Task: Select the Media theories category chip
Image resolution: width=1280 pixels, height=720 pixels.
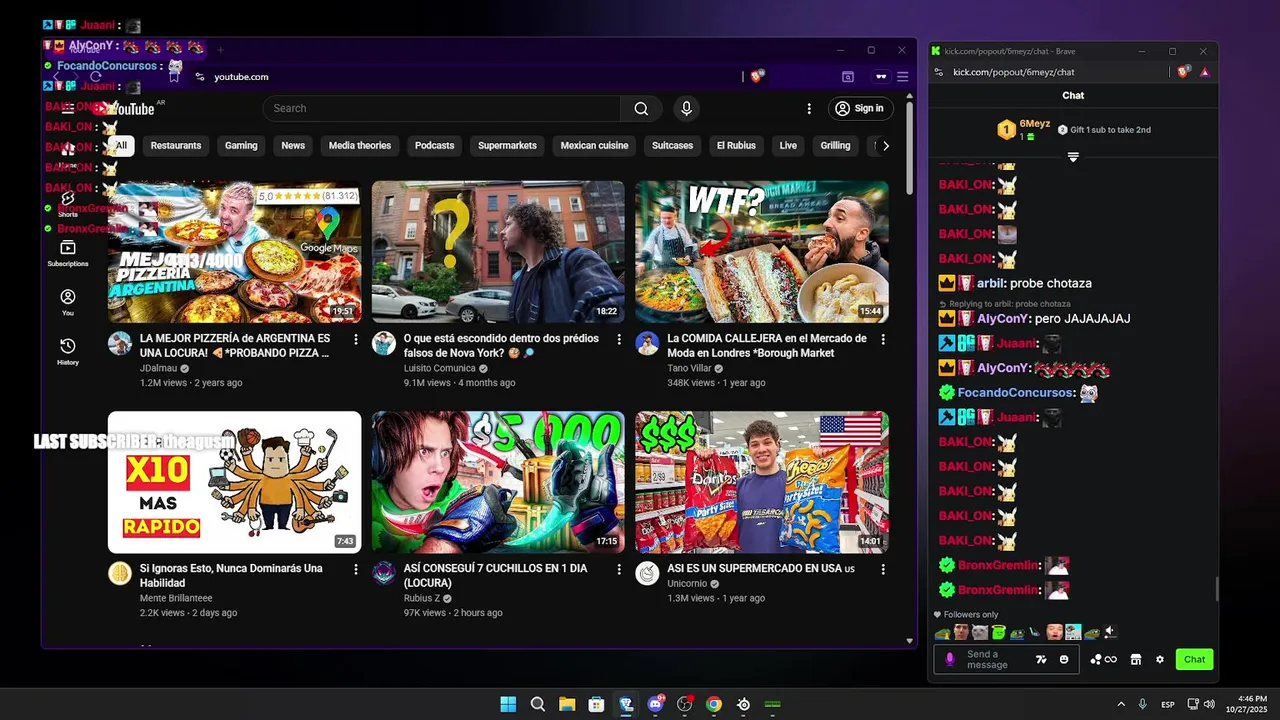Action: 360,145
